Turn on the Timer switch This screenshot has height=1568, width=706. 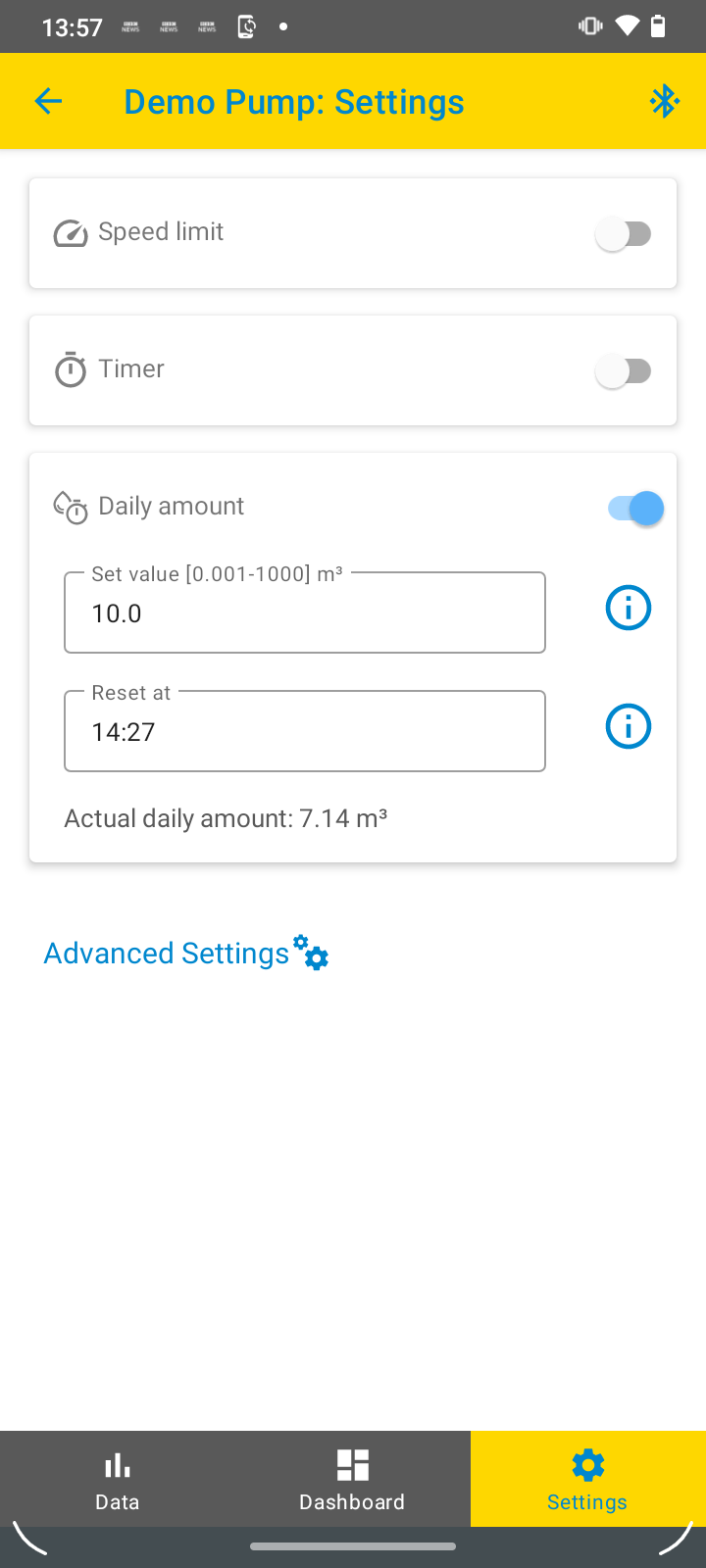624,370
